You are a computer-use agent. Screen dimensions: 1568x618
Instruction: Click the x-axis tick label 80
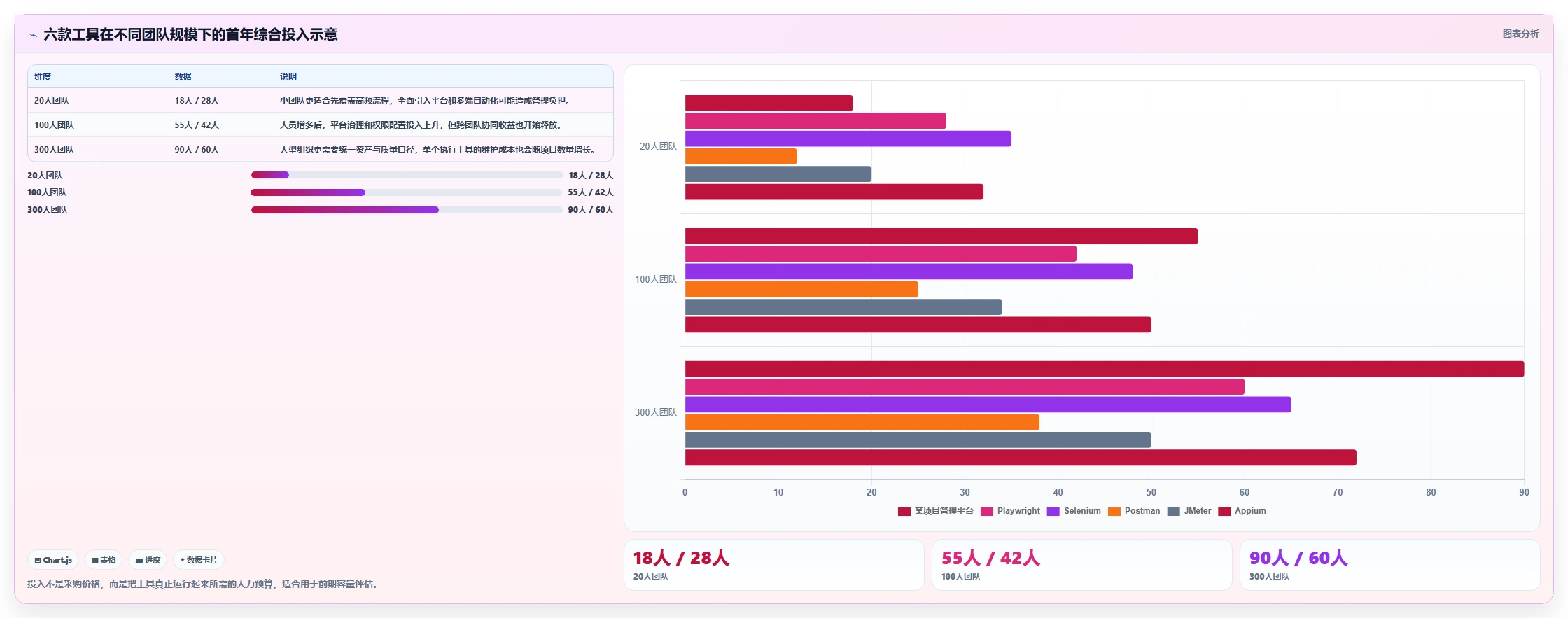click(x=1431, y=493)
